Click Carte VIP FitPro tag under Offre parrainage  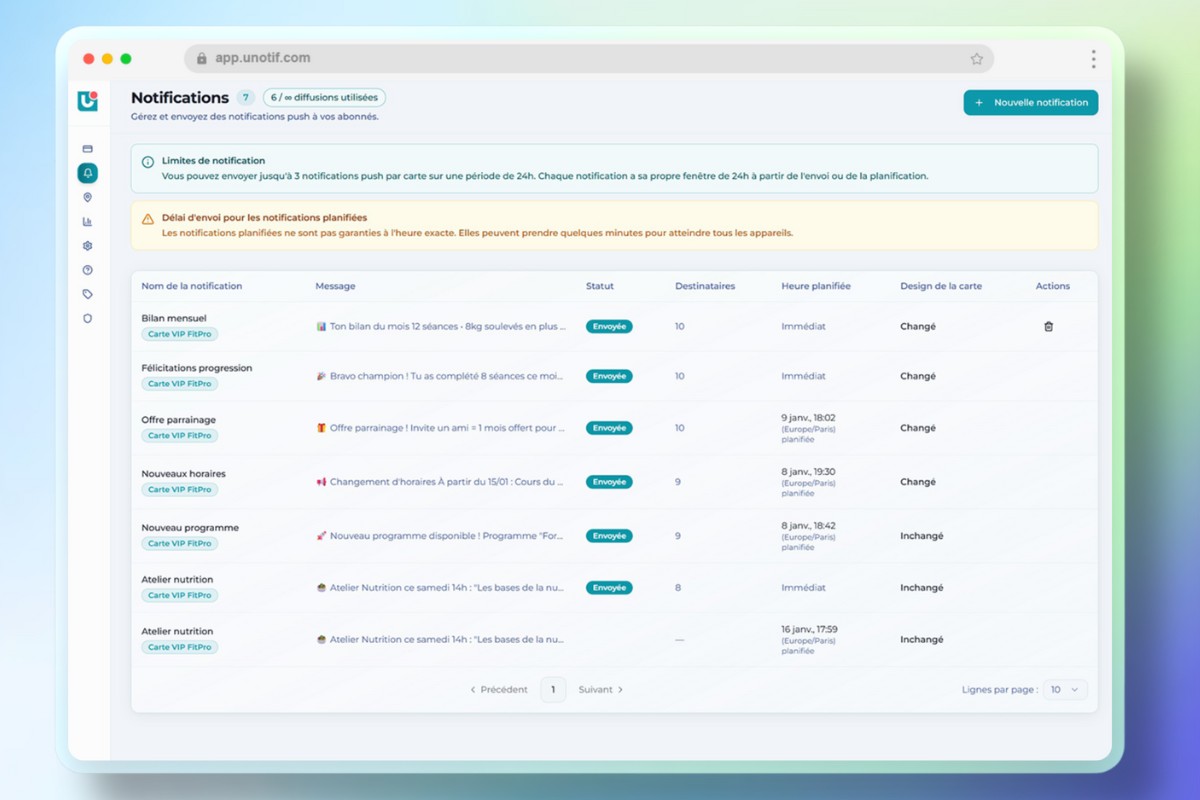click(180, 436)
